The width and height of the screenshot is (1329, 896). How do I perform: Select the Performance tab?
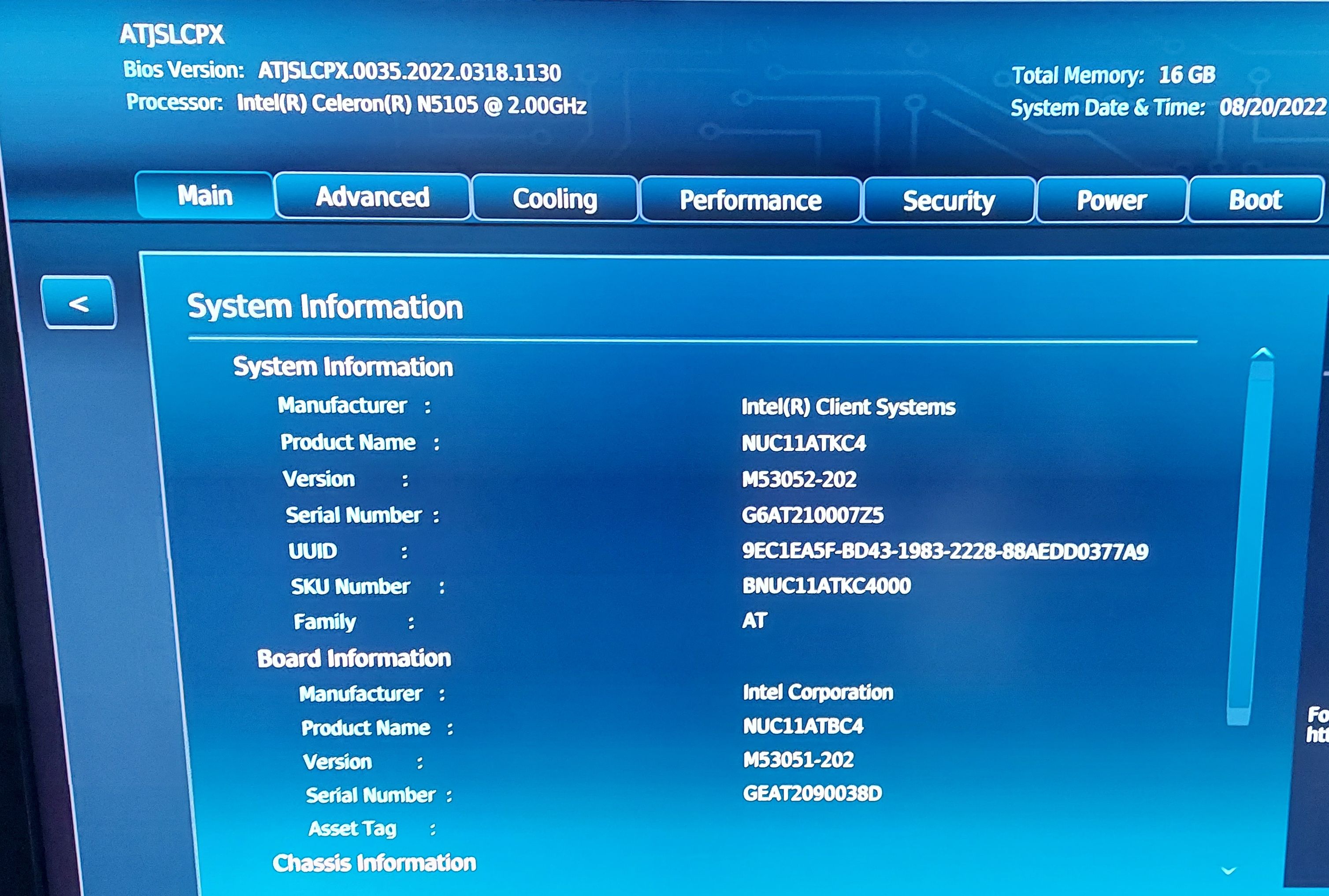pos(750,201)
